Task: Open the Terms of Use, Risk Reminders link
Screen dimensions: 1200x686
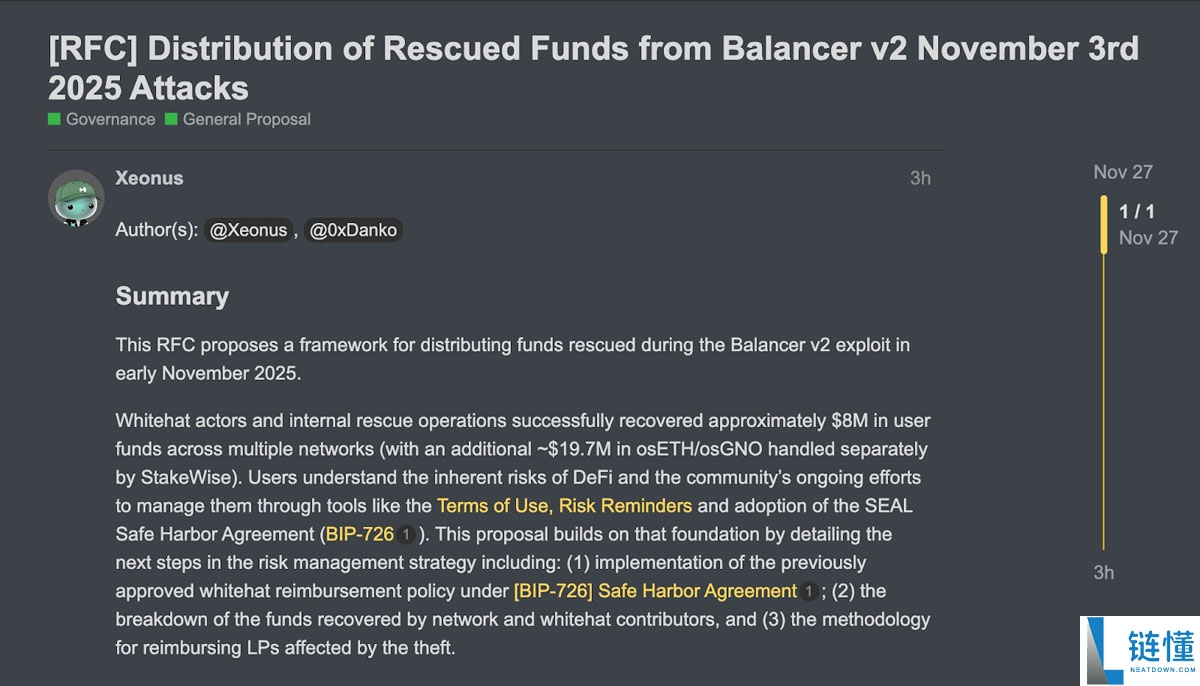Action: click(564, 505)
